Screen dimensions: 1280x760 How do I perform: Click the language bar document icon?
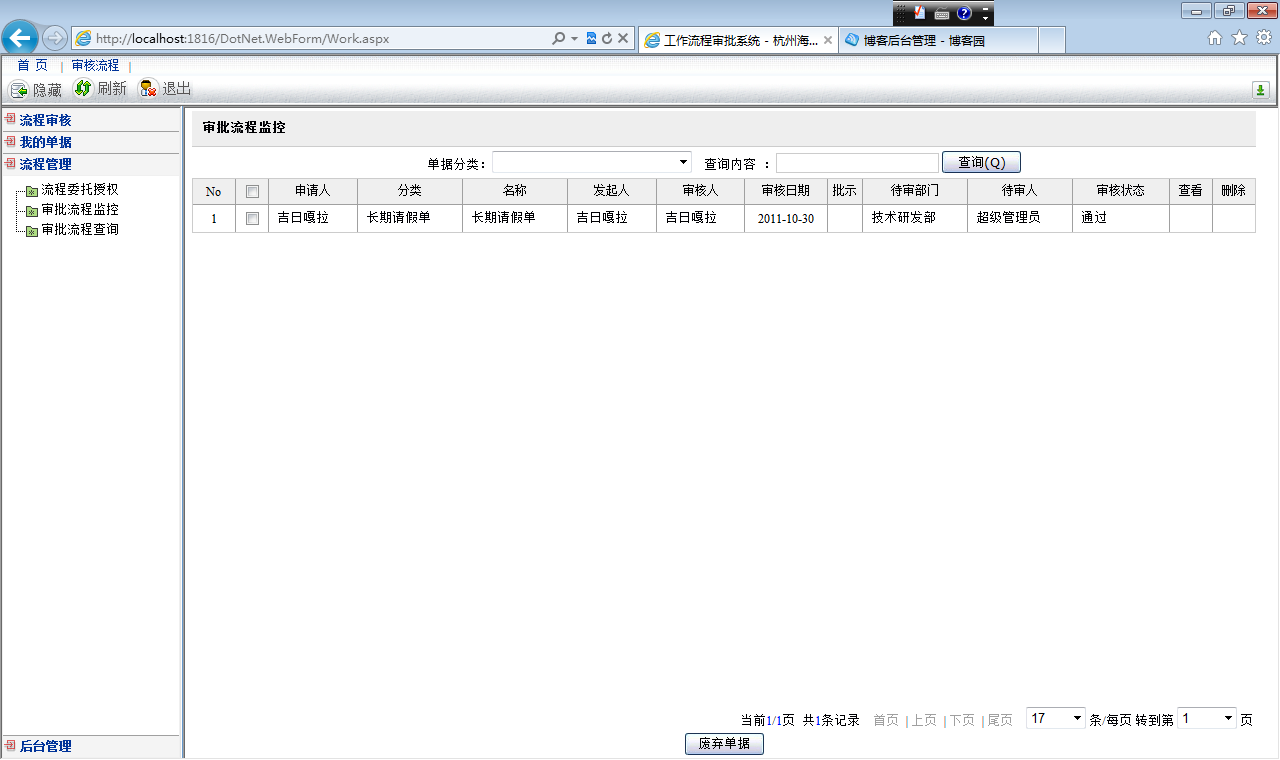pos(919,13)
